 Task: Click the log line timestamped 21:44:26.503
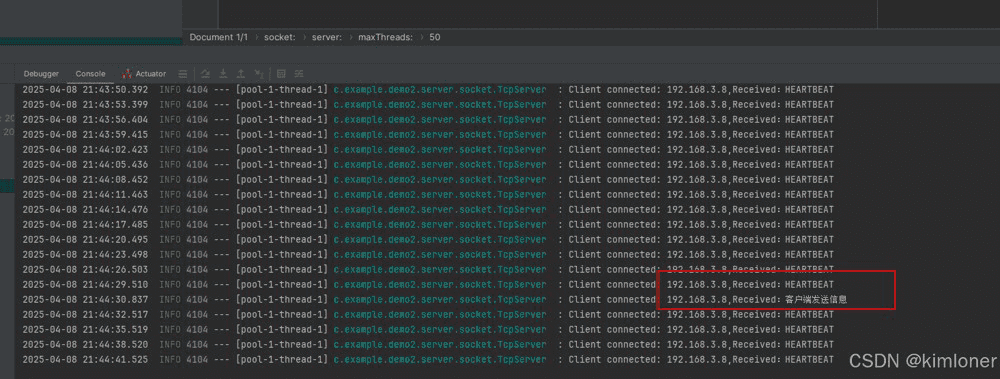428,269
